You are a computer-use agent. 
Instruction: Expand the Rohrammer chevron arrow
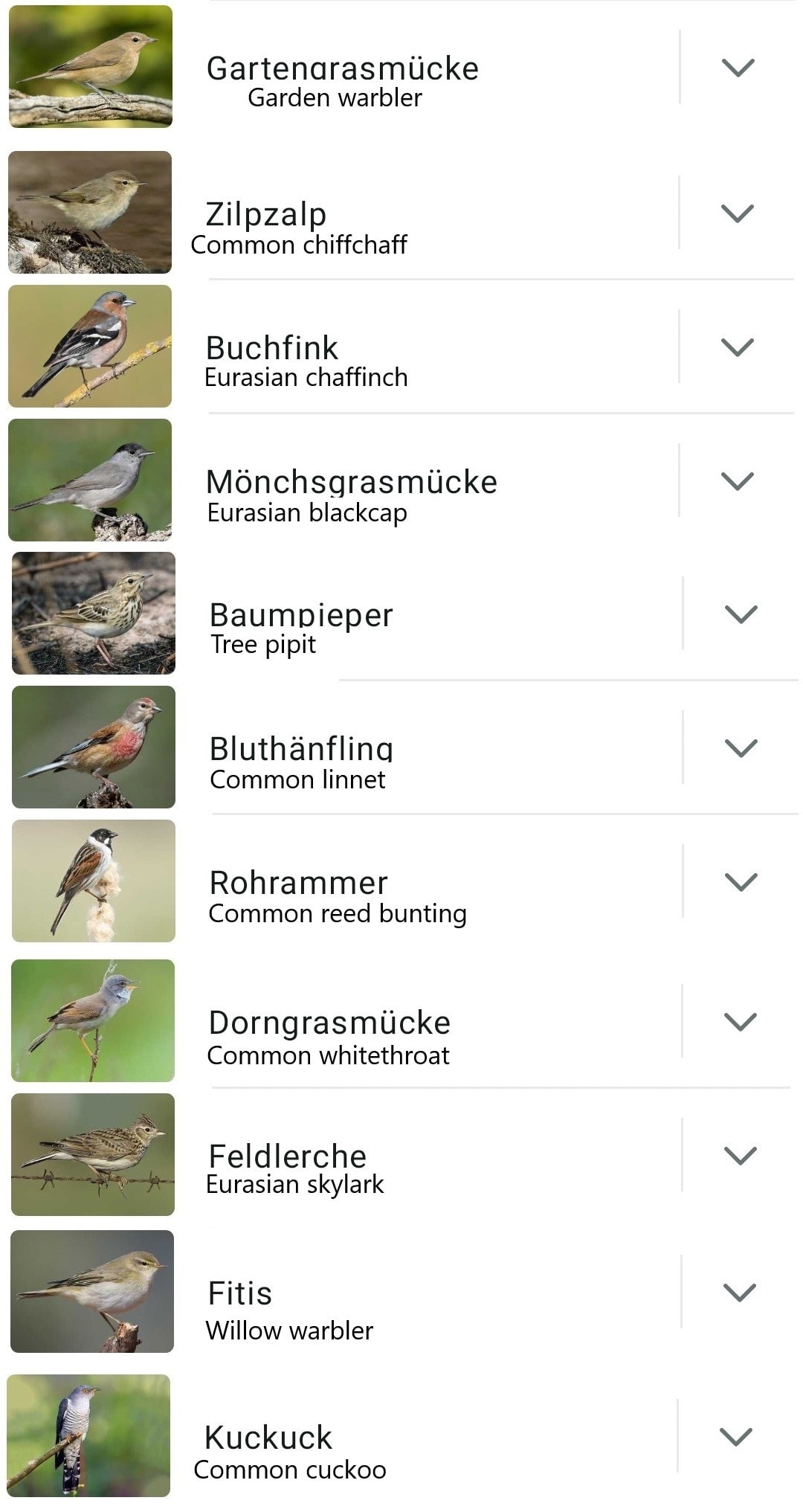click(741, 882)
